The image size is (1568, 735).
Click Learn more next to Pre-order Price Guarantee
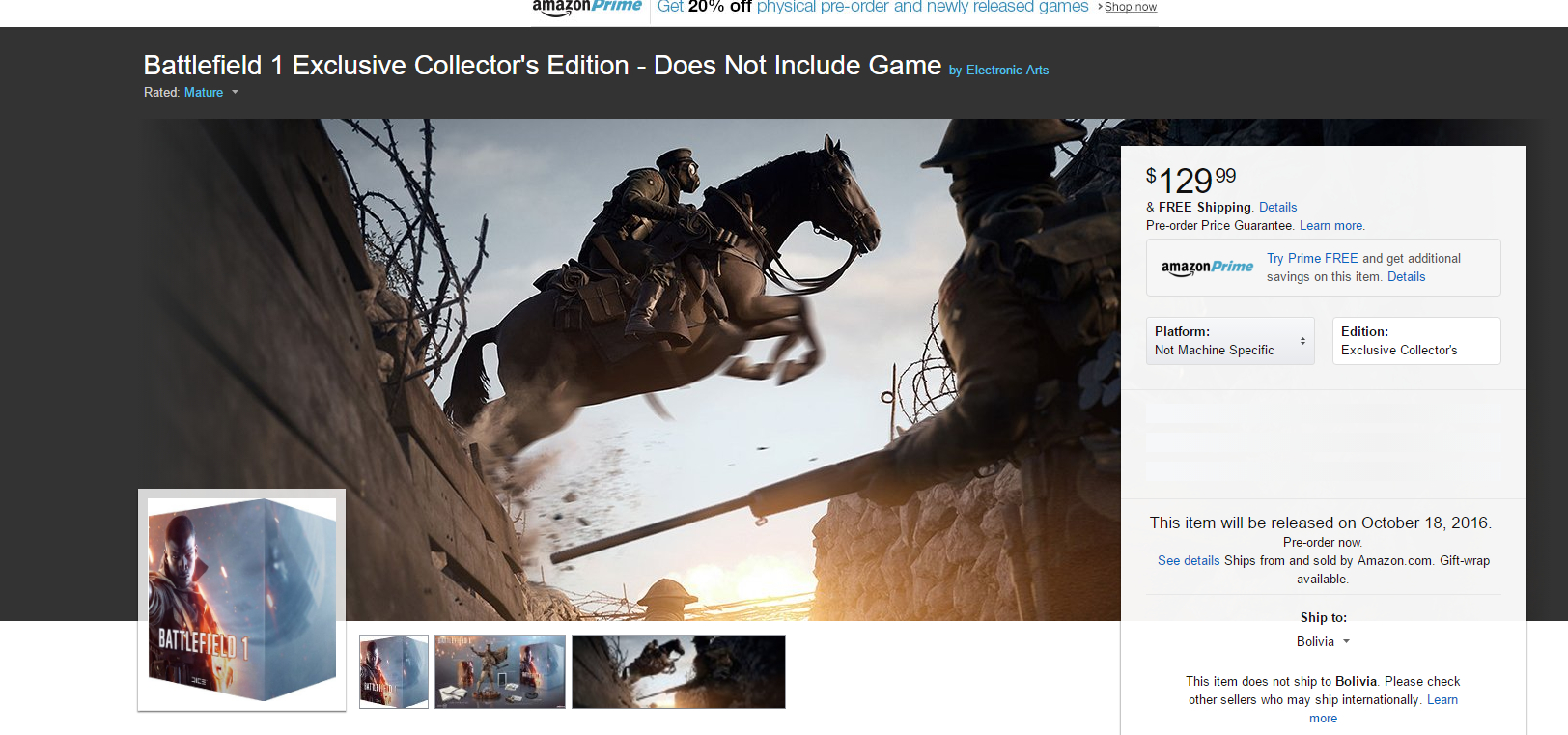click(1331, 226)
